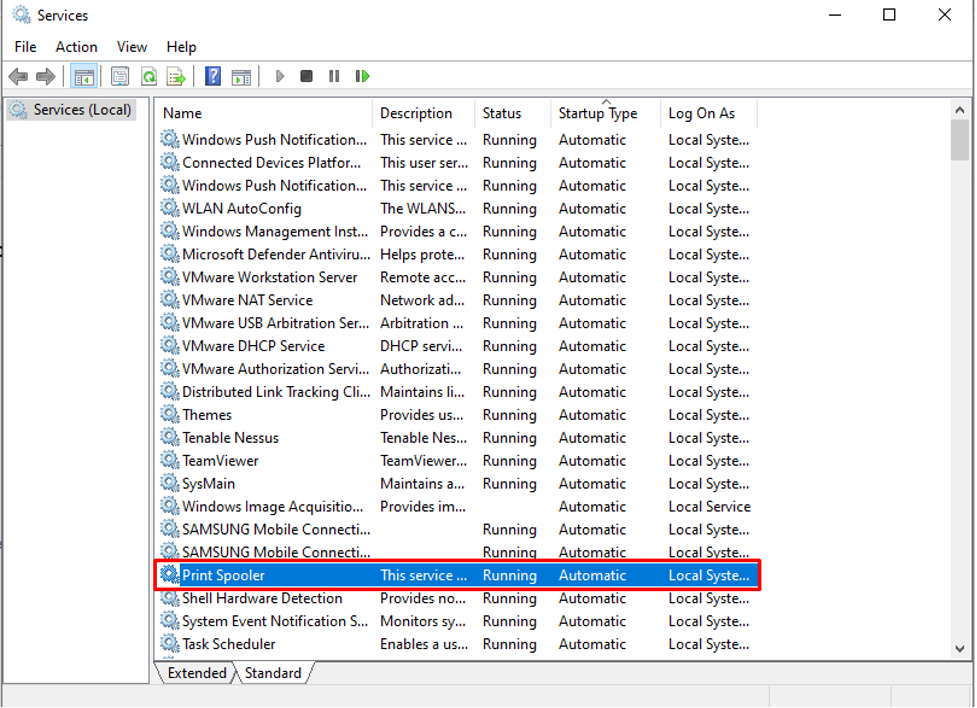The image size is (977, 708).
Task: Select VMware DHCP Service row
Action: click(457, 346)
